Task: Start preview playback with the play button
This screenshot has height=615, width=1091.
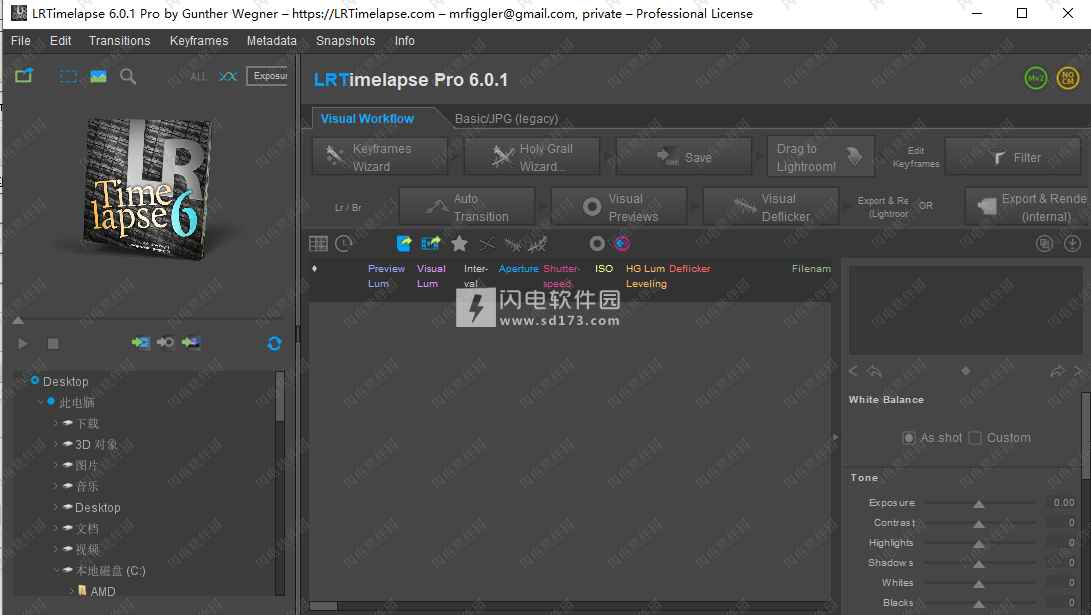Action: (x=23, y=344)
